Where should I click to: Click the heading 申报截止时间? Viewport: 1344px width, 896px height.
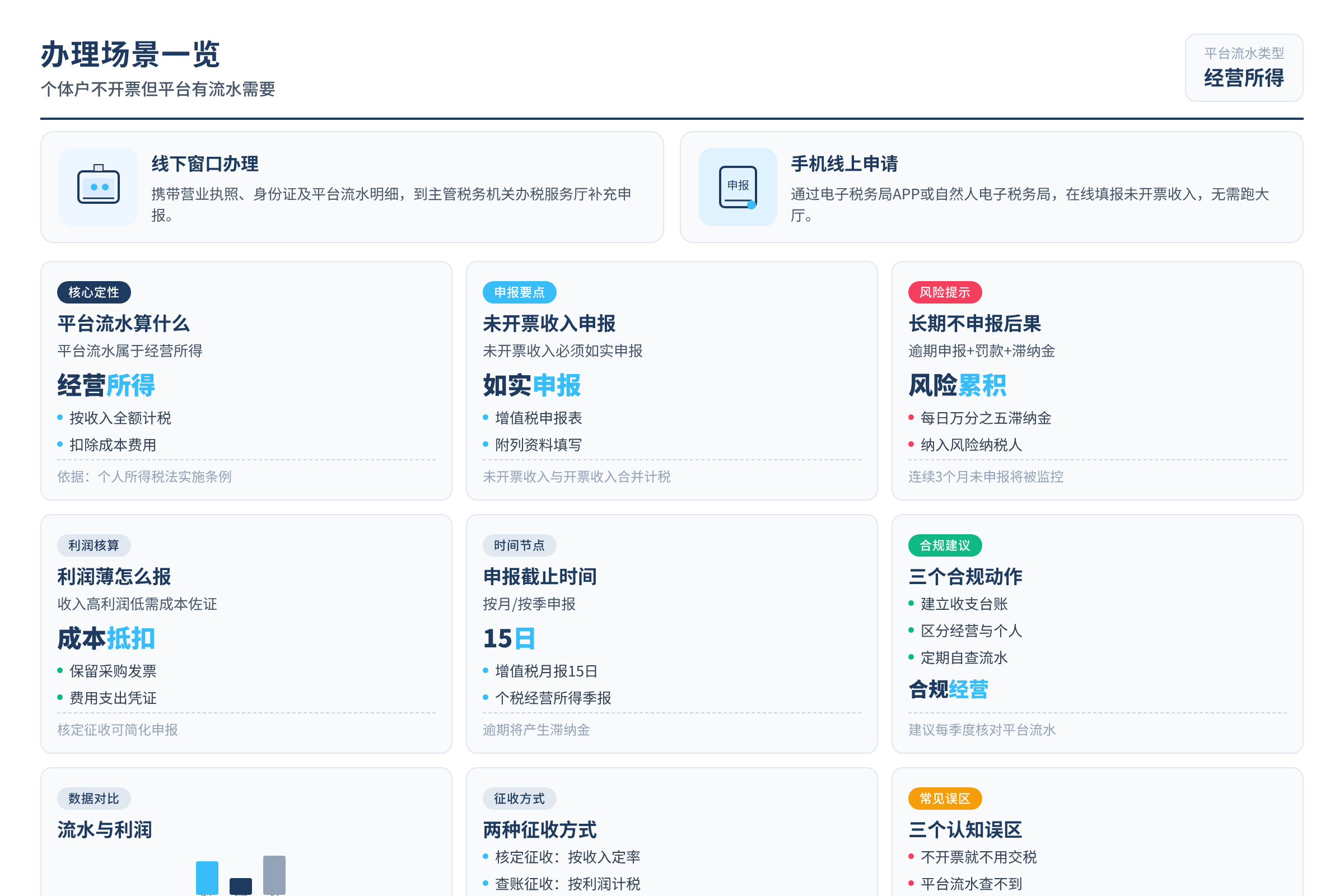coord(540,577)
